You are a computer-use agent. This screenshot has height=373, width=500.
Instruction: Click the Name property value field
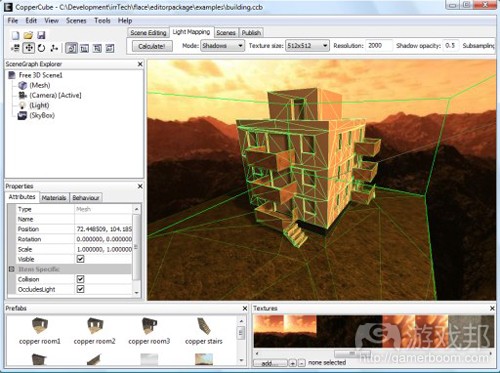coord(103,219)
